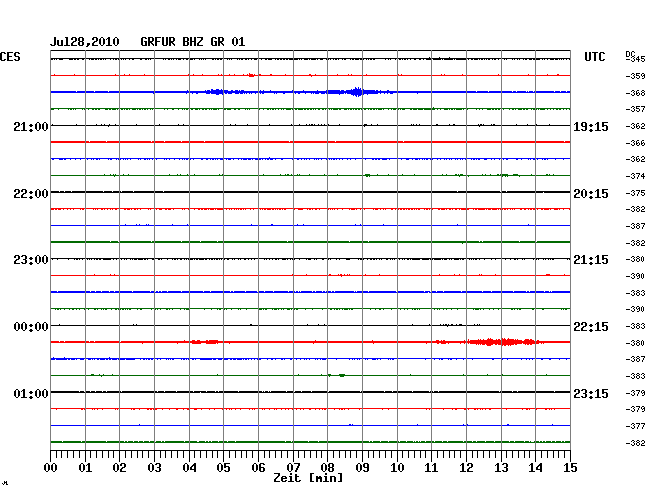
Task: Click the UTC column header
Action: [x=594, y=57]
